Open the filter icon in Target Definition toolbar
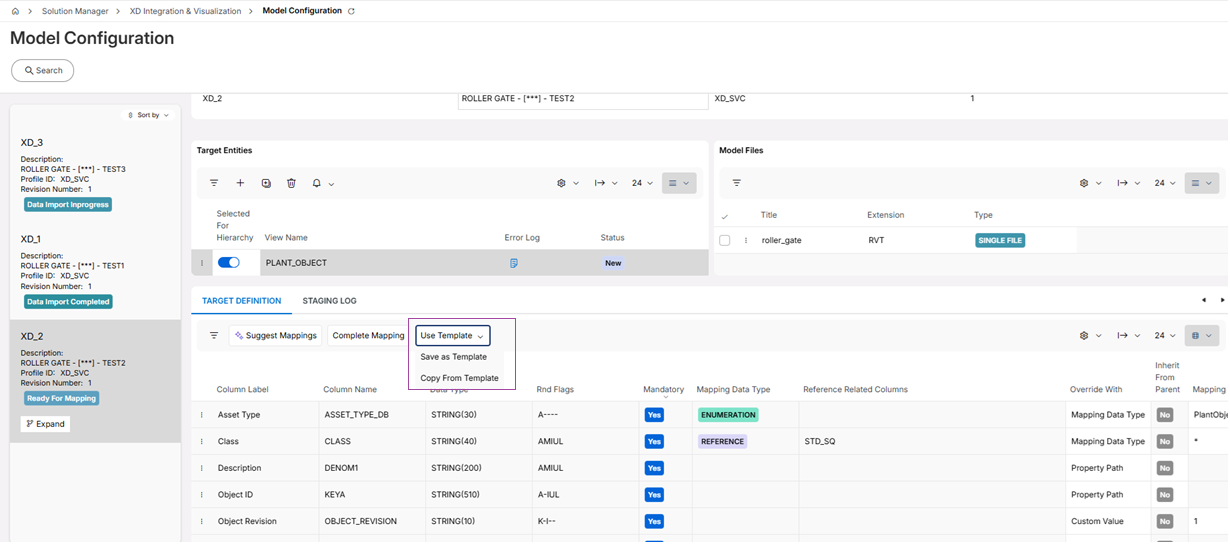This screenshot has width=1230, height=544. click(214, 336)
